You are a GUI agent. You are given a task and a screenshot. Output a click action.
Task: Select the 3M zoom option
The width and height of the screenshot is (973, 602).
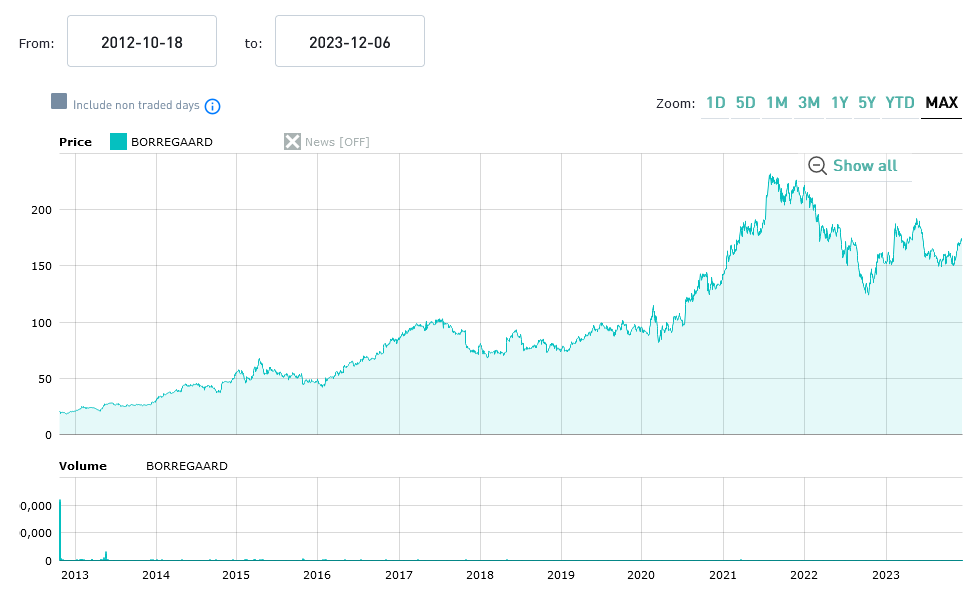pos(809,103)
